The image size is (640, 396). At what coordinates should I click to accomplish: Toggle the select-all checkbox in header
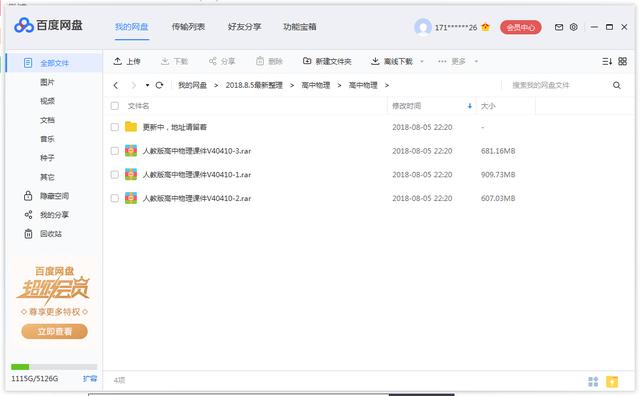click(115, 106)
